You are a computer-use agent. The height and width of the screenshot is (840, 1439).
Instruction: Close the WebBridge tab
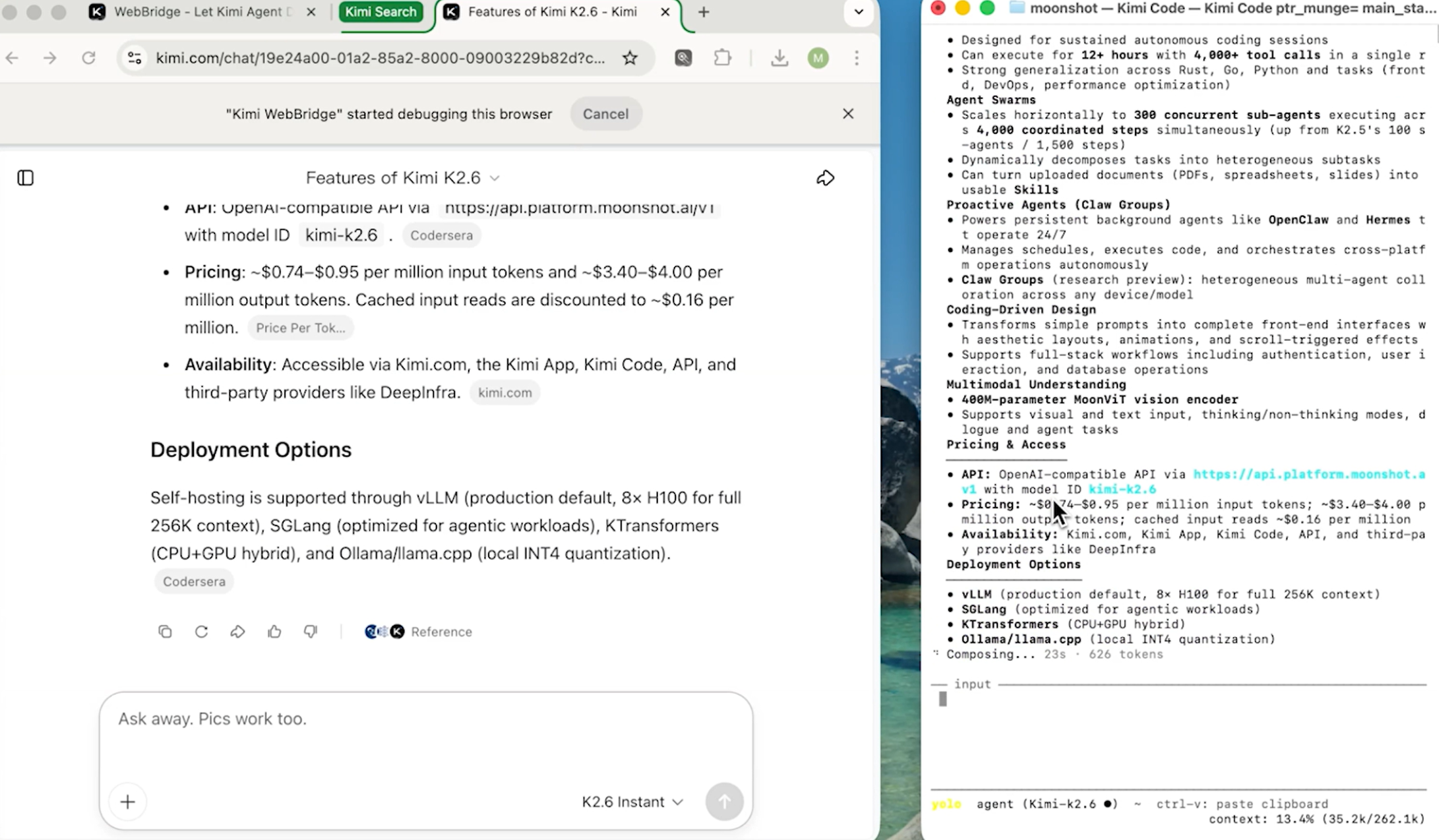[311, 12]
